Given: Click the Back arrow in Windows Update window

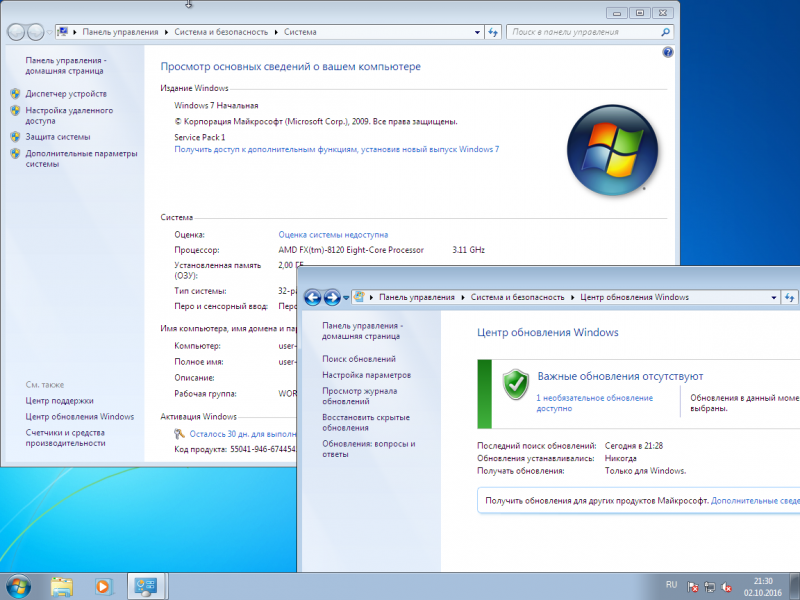Looking at the screenshot, I should (313, 297).
